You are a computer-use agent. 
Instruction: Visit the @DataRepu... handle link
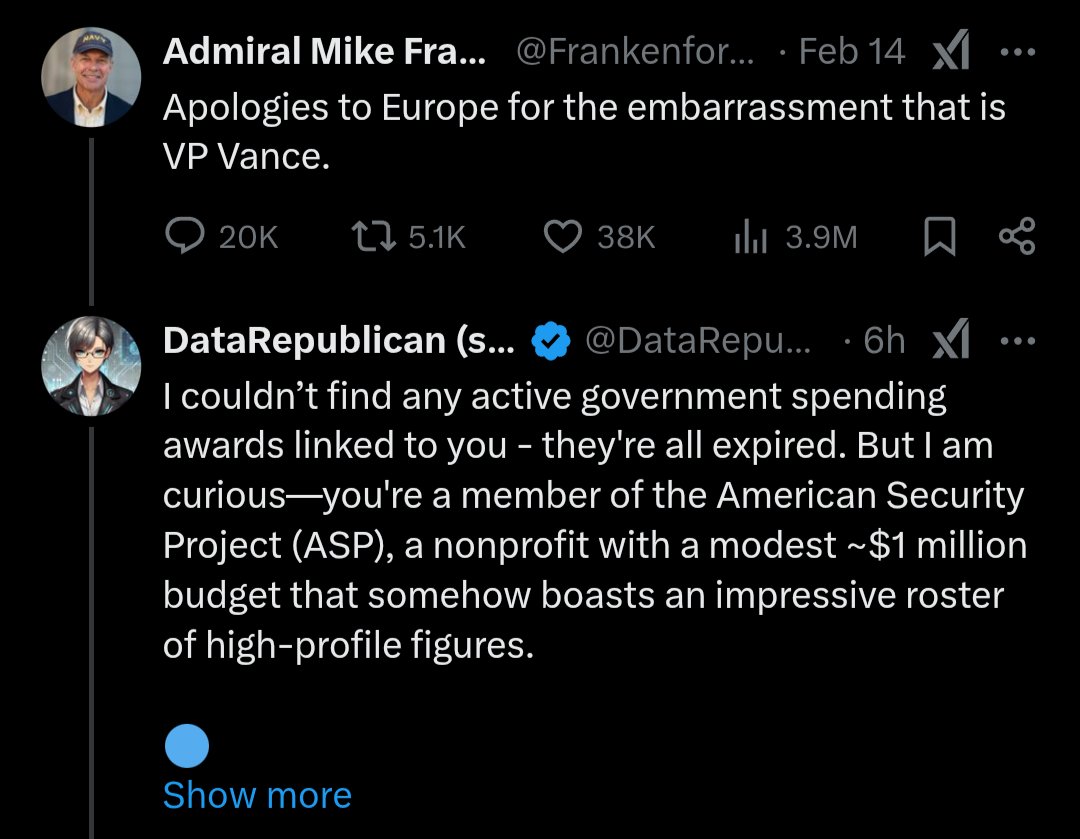pos(698,340)
